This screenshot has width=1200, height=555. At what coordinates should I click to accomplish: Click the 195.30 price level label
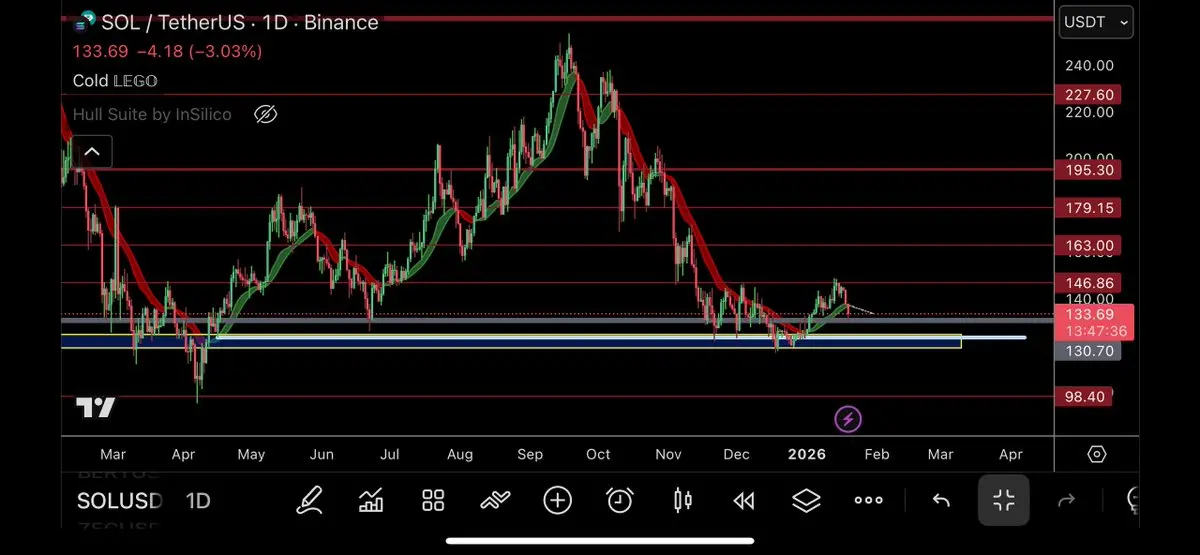(1089, 171)
